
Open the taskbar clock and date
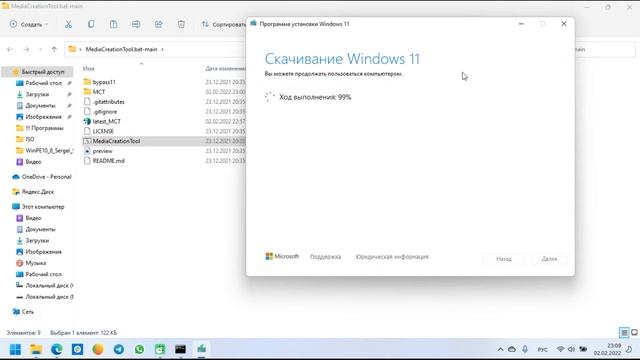pos(607,349)
